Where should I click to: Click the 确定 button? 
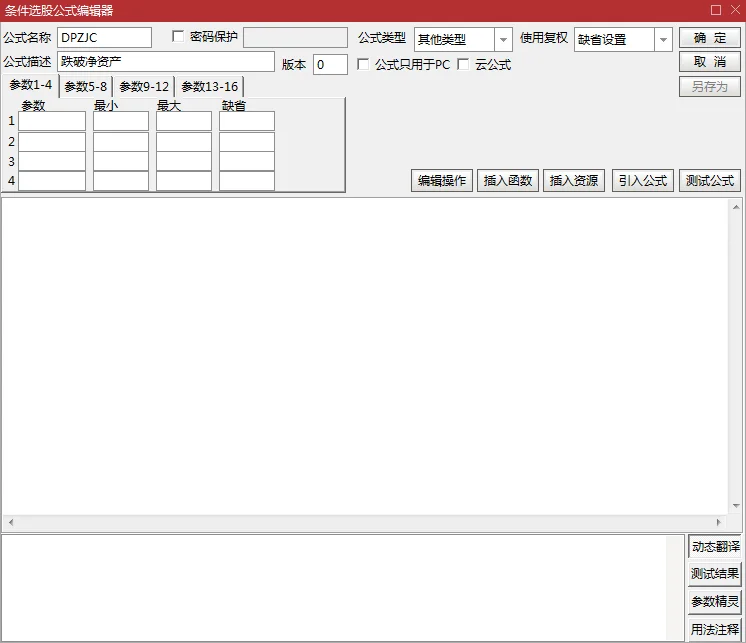(x=709, y=38)
